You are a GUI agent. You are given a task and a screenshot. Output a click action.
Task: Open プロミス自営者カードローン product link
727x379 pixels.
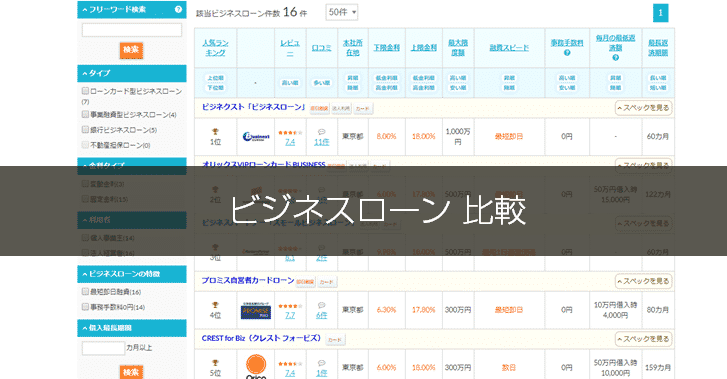coord(248,281)
